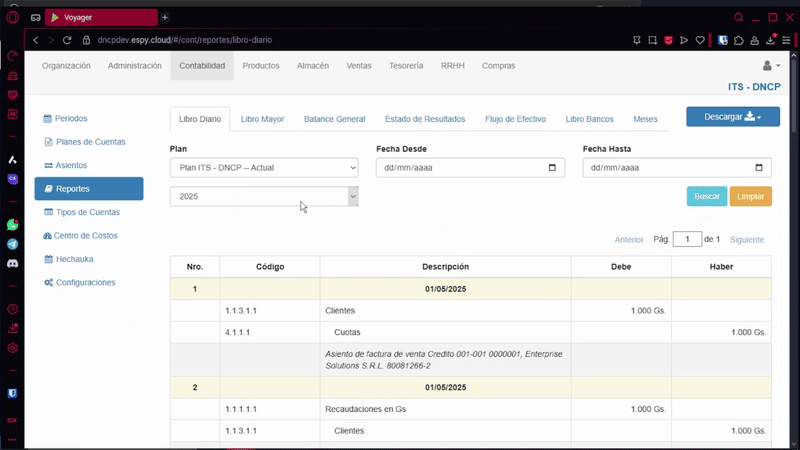Click the Limpiar button
This screenshot has height=450, width=800.
(x=750, y=197)
